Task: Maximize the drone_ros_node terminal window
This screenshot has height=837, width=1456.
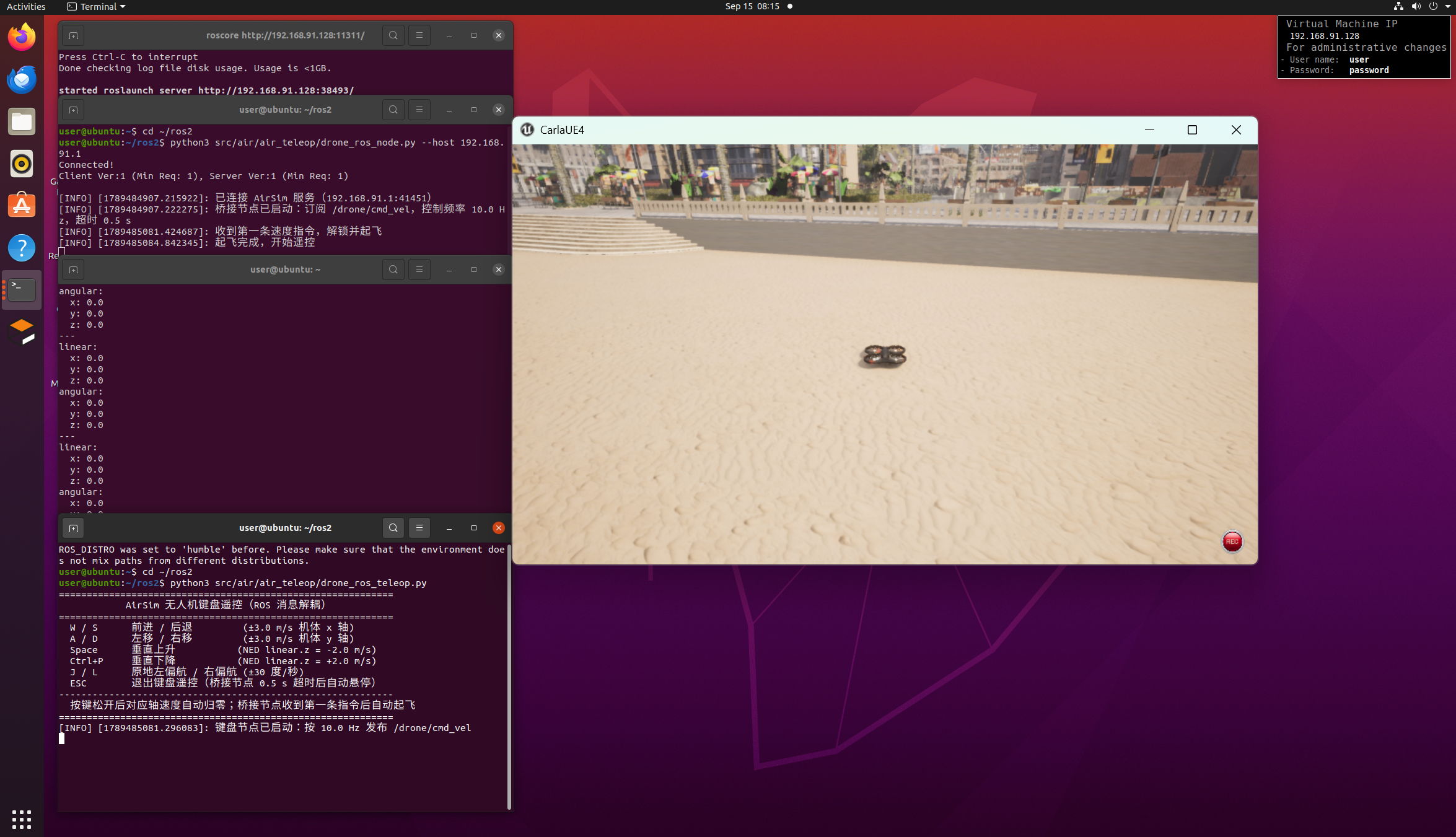Action: click(x=474, y=110)
